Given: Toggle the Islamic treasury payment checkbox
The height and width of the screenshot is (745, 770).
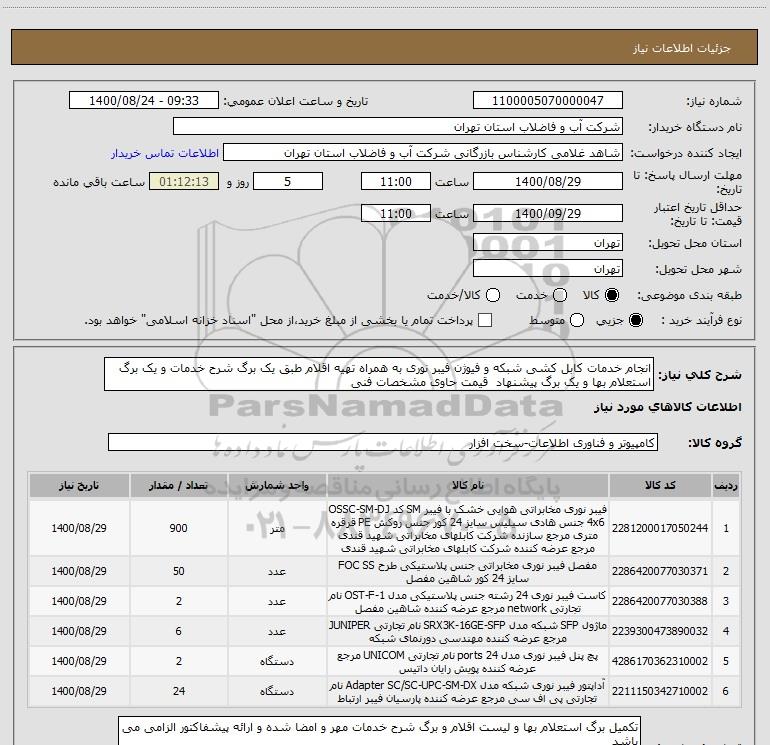Looking at the screenshot, I should (x=485, y=320).
